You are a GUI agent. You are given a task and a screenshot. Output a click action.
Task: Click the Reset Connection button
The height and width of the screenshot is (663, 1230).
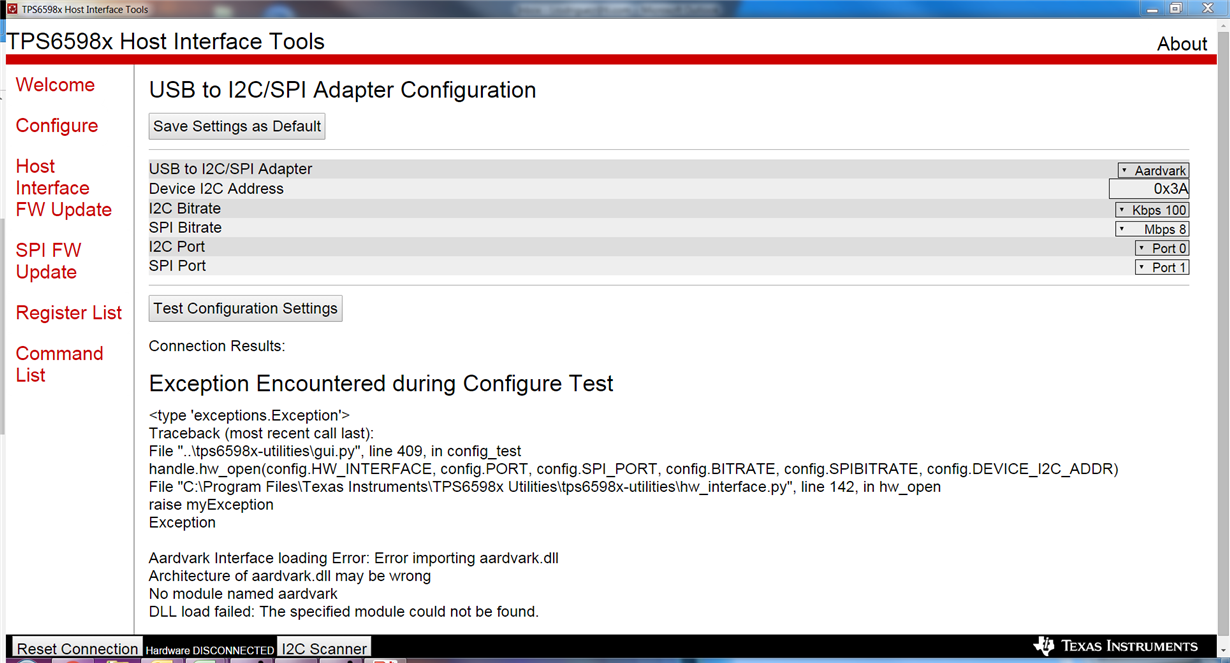pos(77,648)
